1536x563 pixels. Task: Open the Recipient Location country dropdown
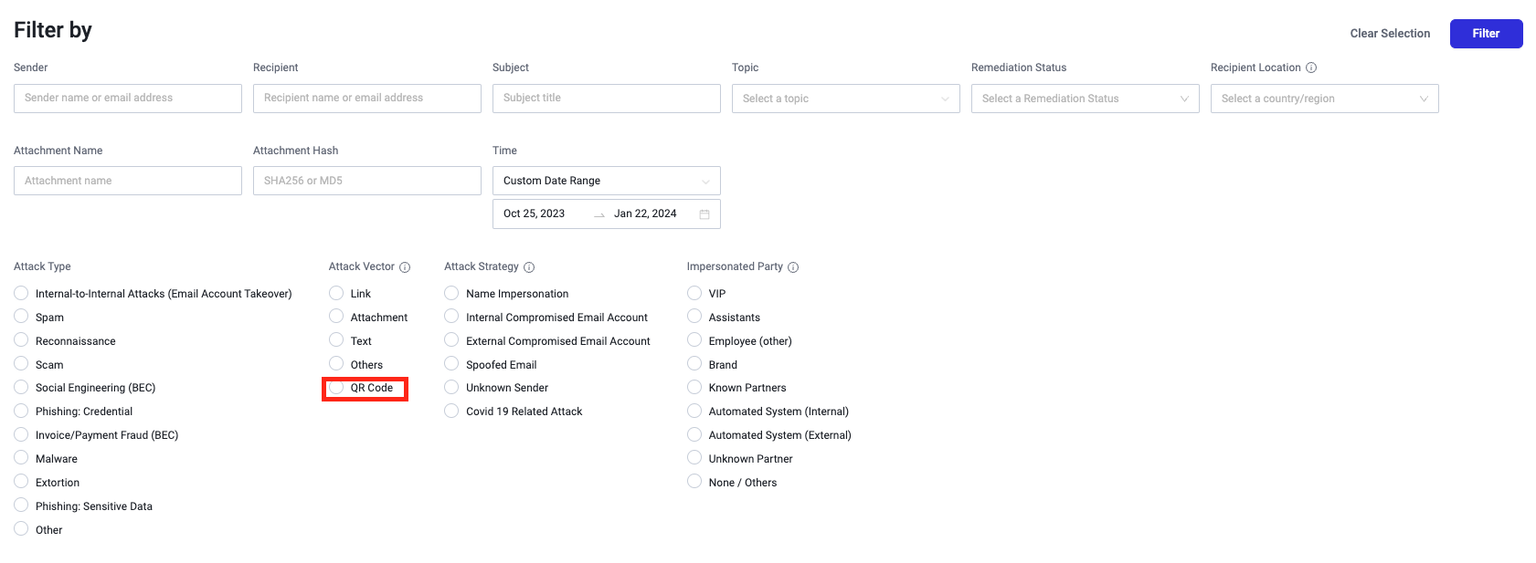(1324, 99)
